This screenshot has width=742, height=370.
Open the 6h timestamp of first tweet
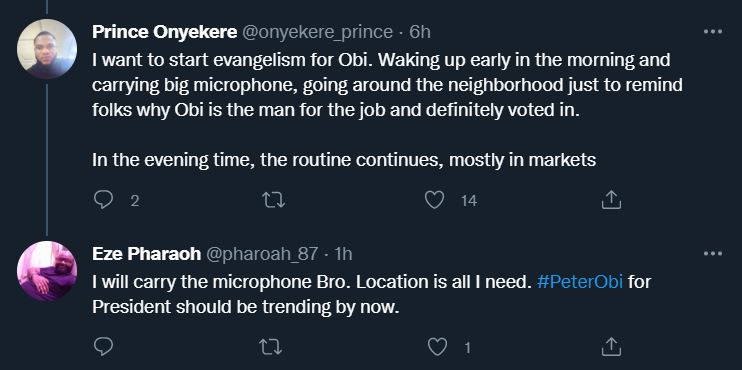[x=420, y=32]
